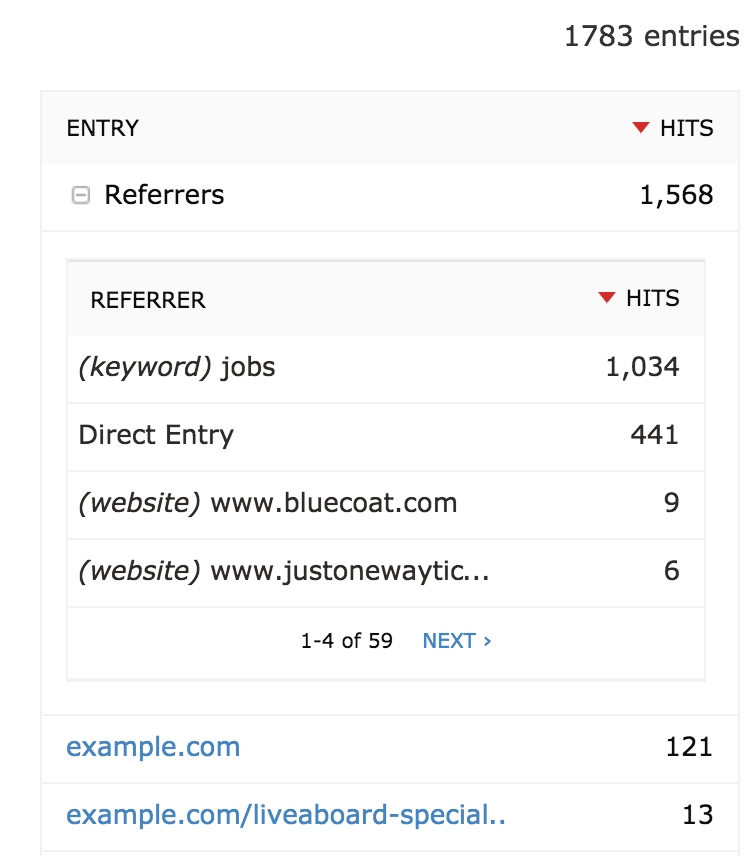This screenshot has width=752, height=856.
Task: Click the nested table HITS header
Action: click(x=650, y=297)
